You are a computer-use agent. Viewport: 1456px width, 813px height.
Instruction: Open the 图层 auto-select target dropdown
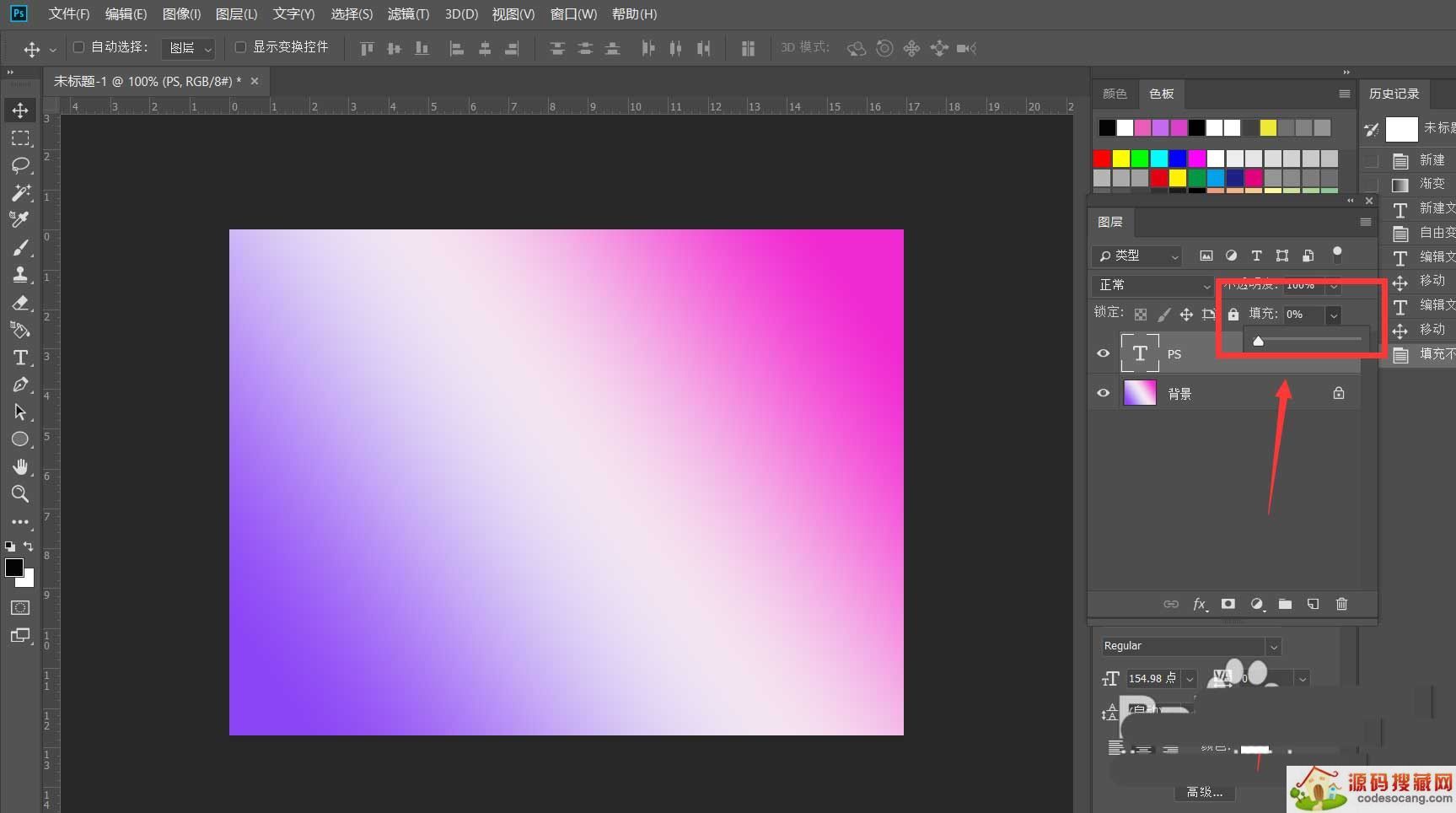coord(188,48)
